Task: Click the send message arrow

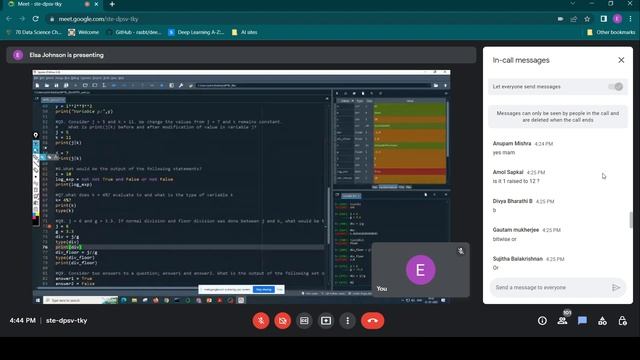Action: pyautogui.click(x=616, y=287)
